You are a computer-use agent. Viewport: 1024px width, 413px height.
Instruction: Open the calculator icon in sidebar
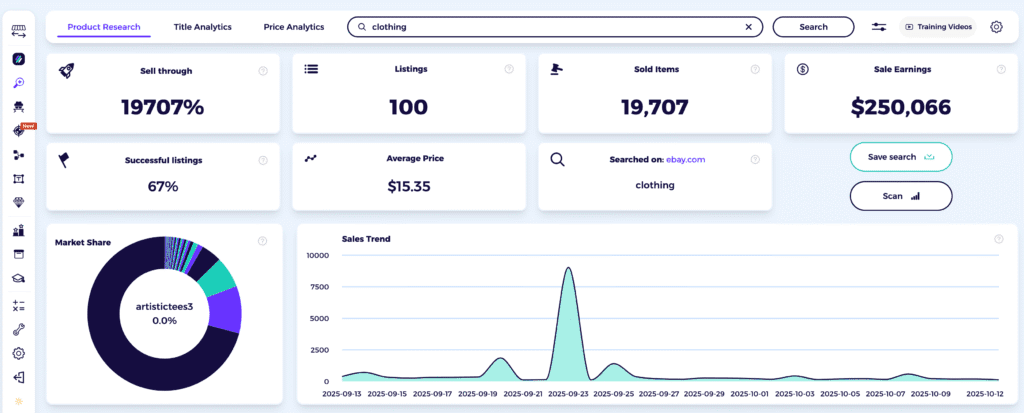[18, 304]
